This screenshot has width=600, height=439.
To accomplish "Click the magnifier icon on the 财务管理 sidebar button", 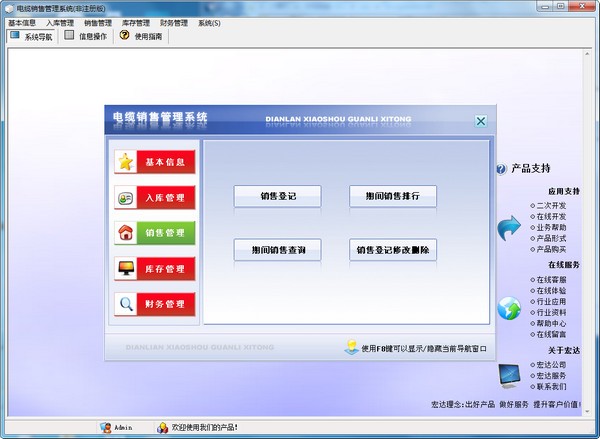I will coord(125,304).
